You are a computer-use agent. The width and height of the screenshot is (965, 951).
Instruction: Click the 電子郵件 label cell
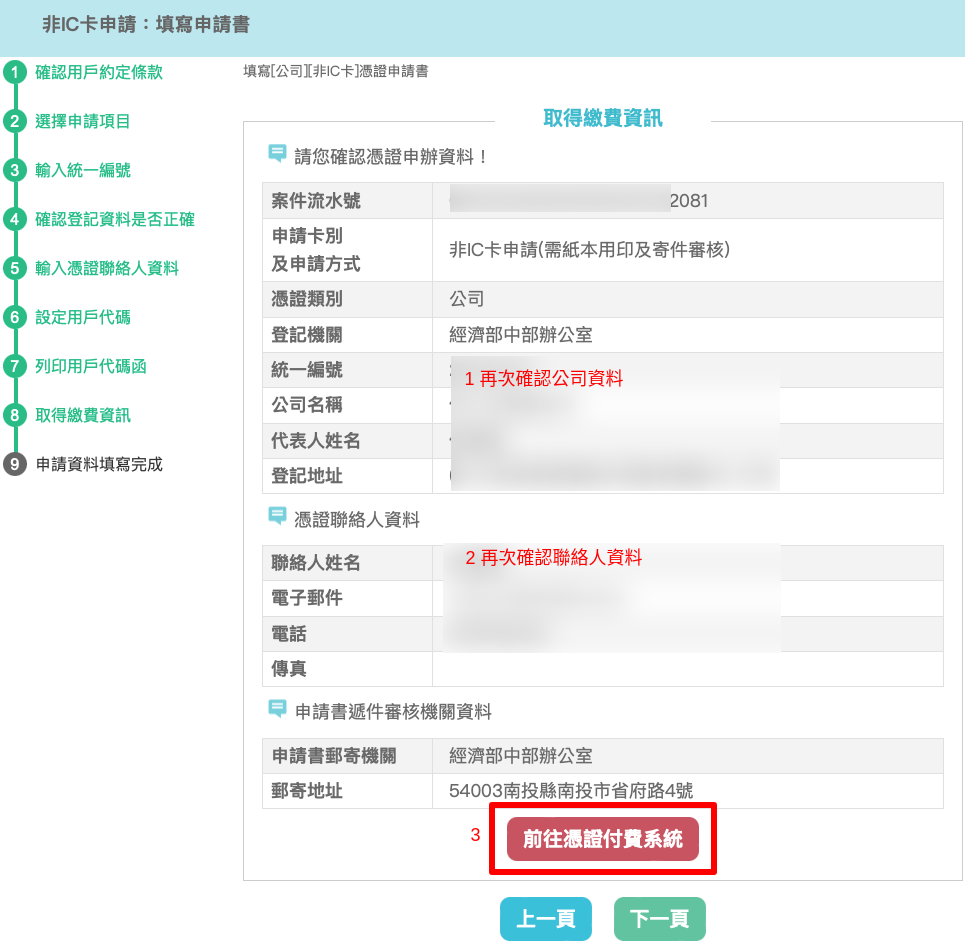coord(347,598)
